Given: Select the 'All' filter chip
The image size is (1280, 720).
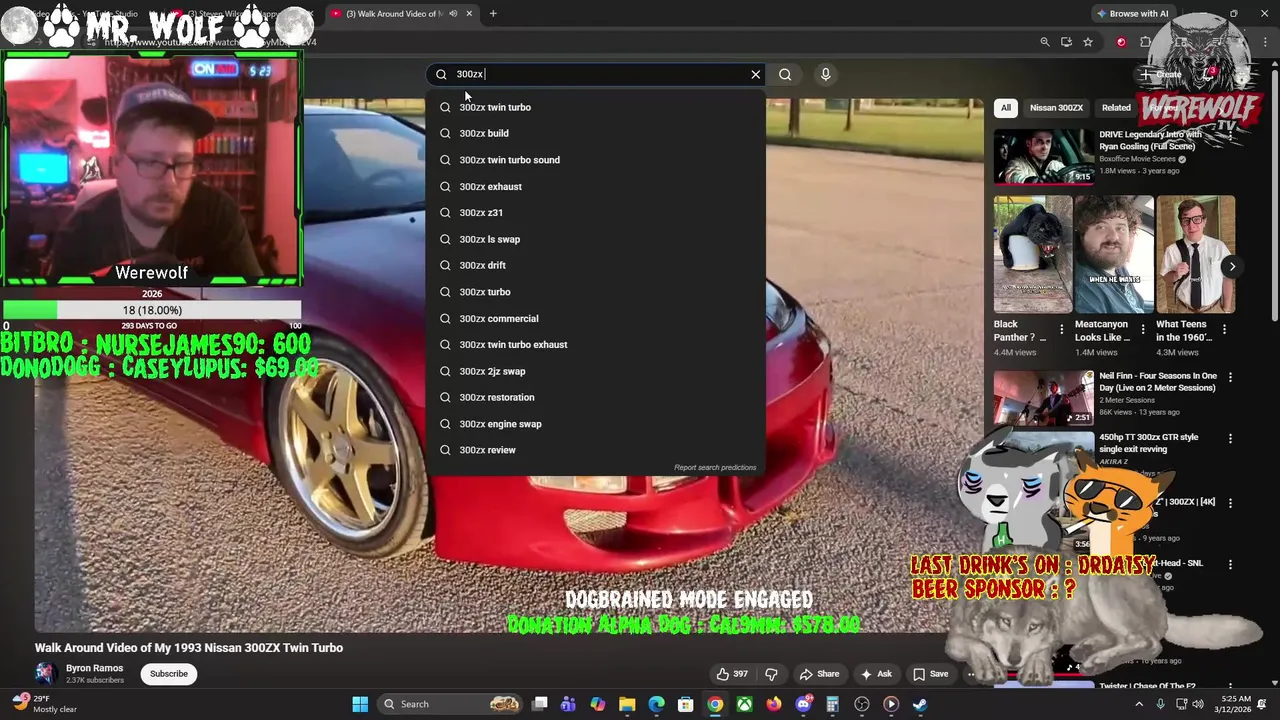Looking at the screenshot, I should click(1006, 107).
